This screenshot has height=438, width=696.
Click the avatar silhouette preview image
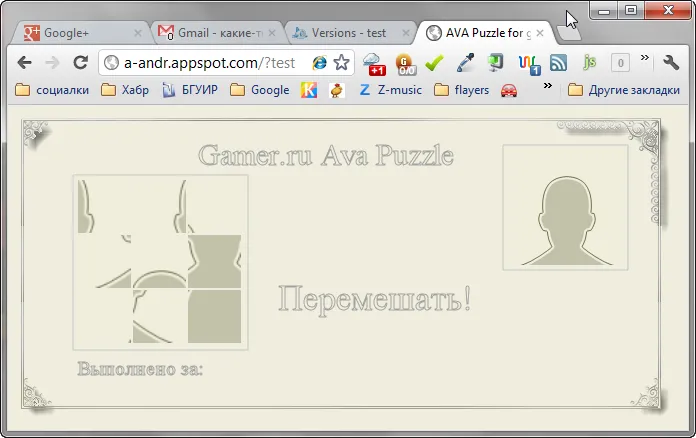coord(565,207)
